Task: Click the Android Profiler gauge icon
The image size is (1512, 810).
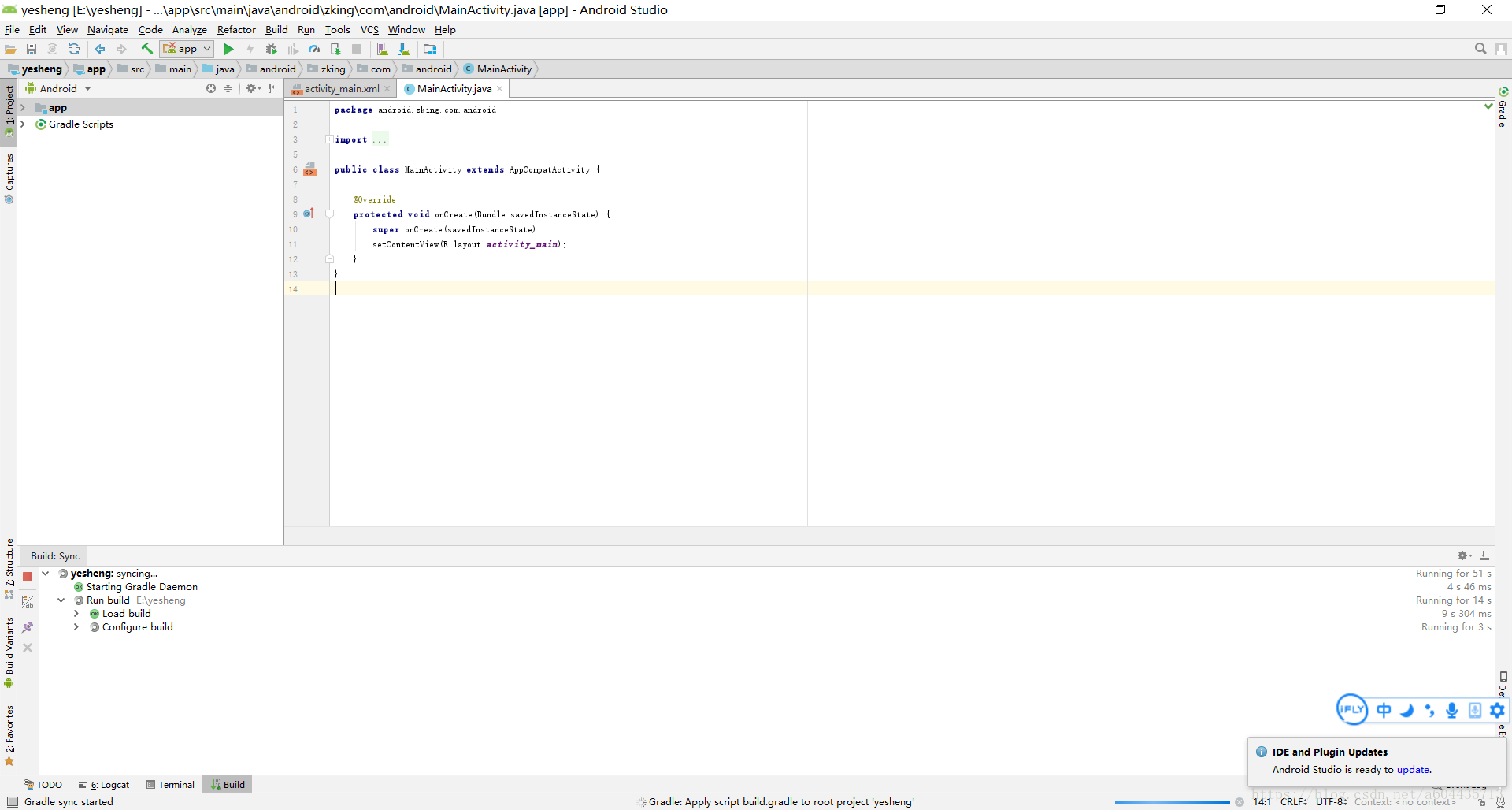Action: point(314,49)
